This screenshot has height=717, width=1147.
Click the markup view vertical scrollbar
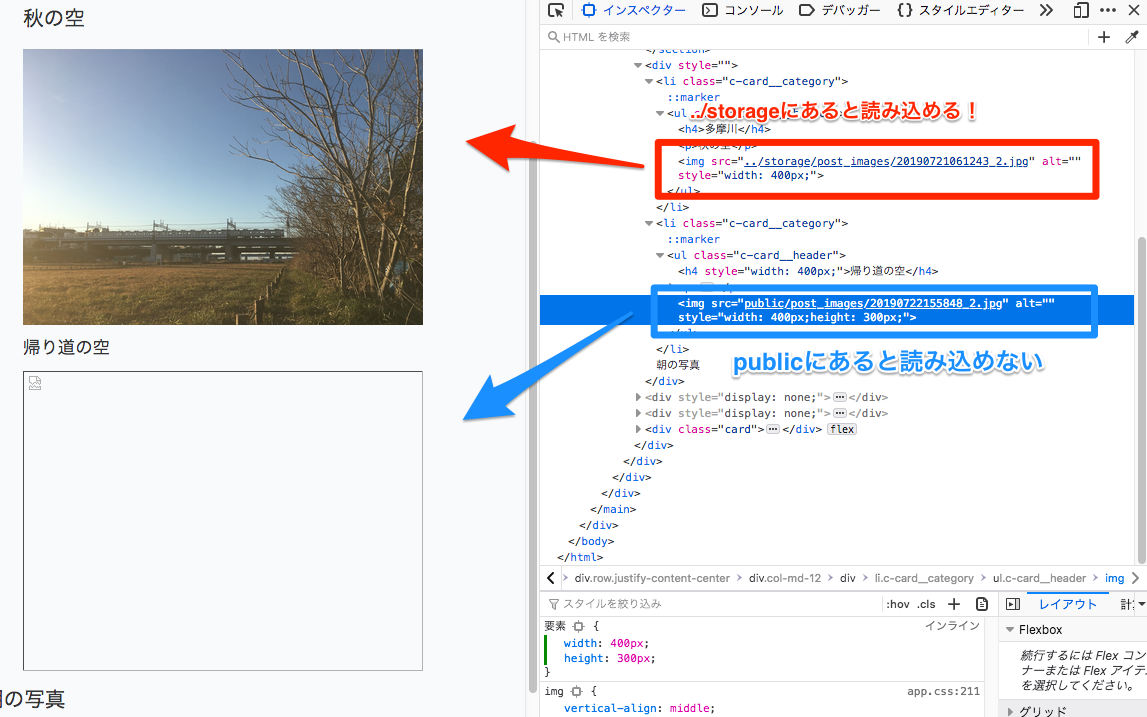click(x=1141, y=399)
